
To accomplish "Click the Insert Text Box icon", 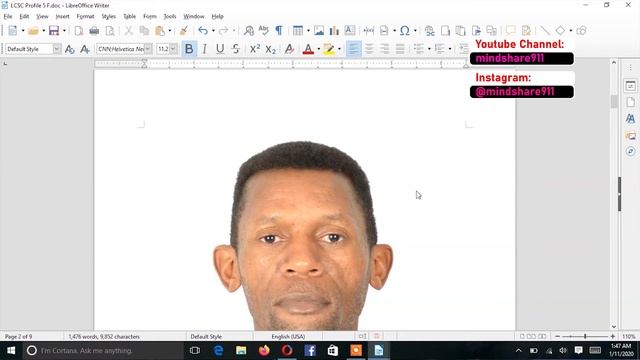I will [x=350, y=31].
